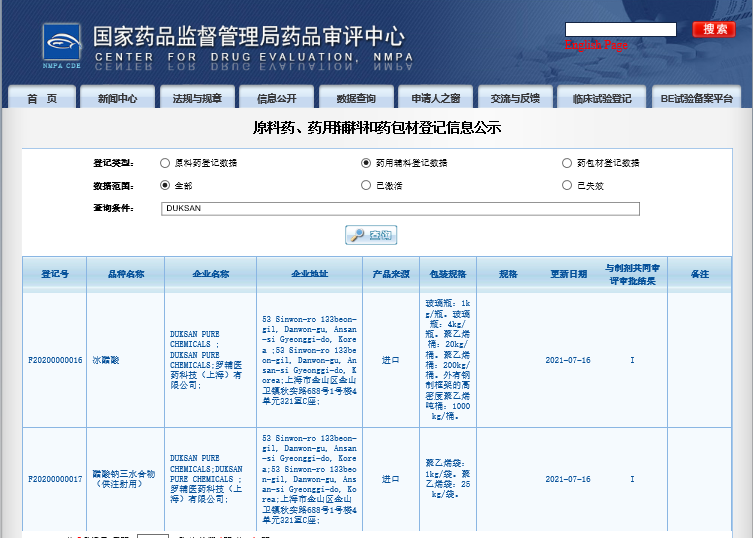The height and width of the screenshot is (538, 753).
Task: Click registration number F20200000016
Action: (x=55, y=360)
